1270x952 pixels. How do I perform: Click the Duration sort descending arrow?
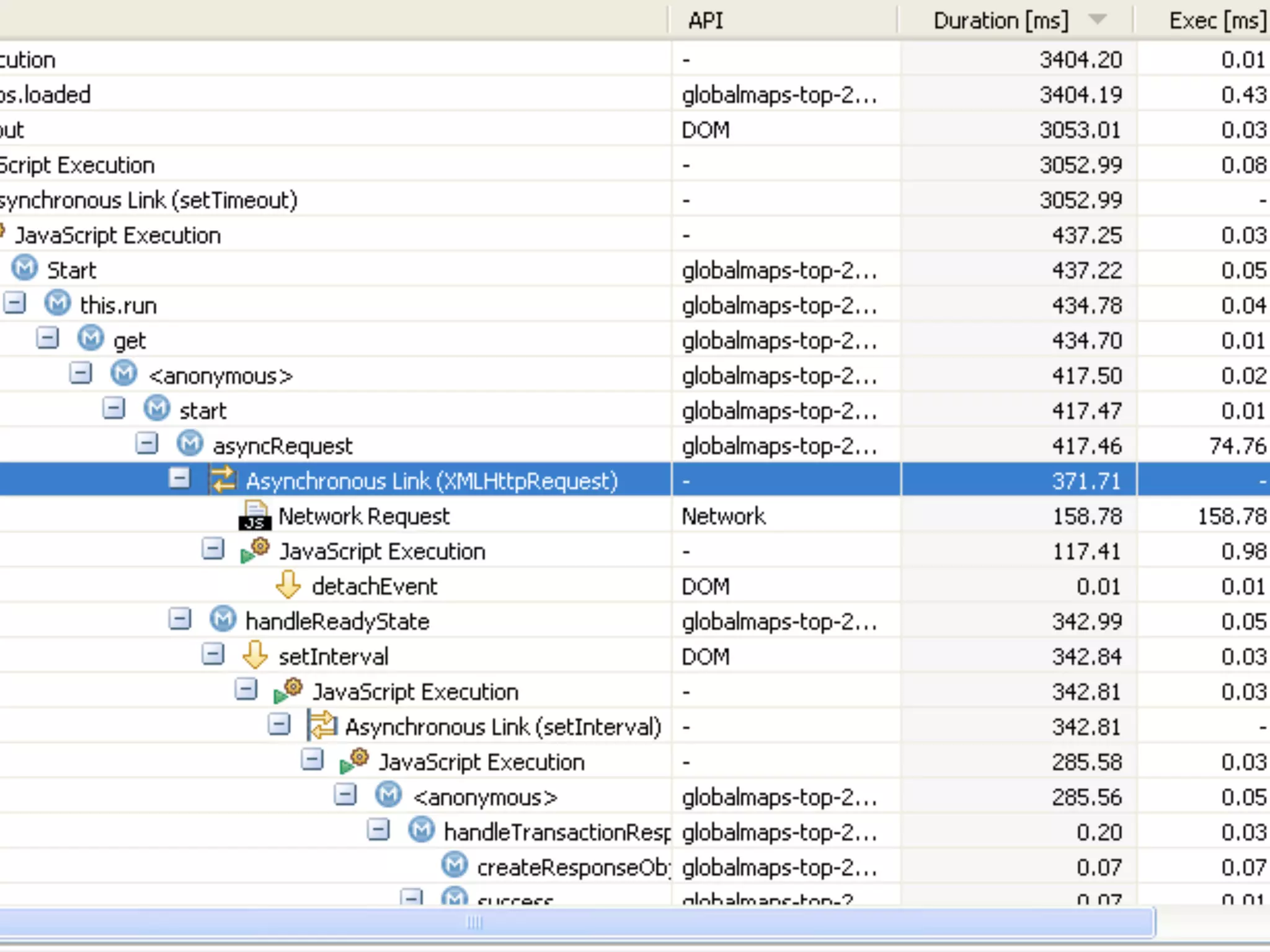click(x=1098, y=20)
